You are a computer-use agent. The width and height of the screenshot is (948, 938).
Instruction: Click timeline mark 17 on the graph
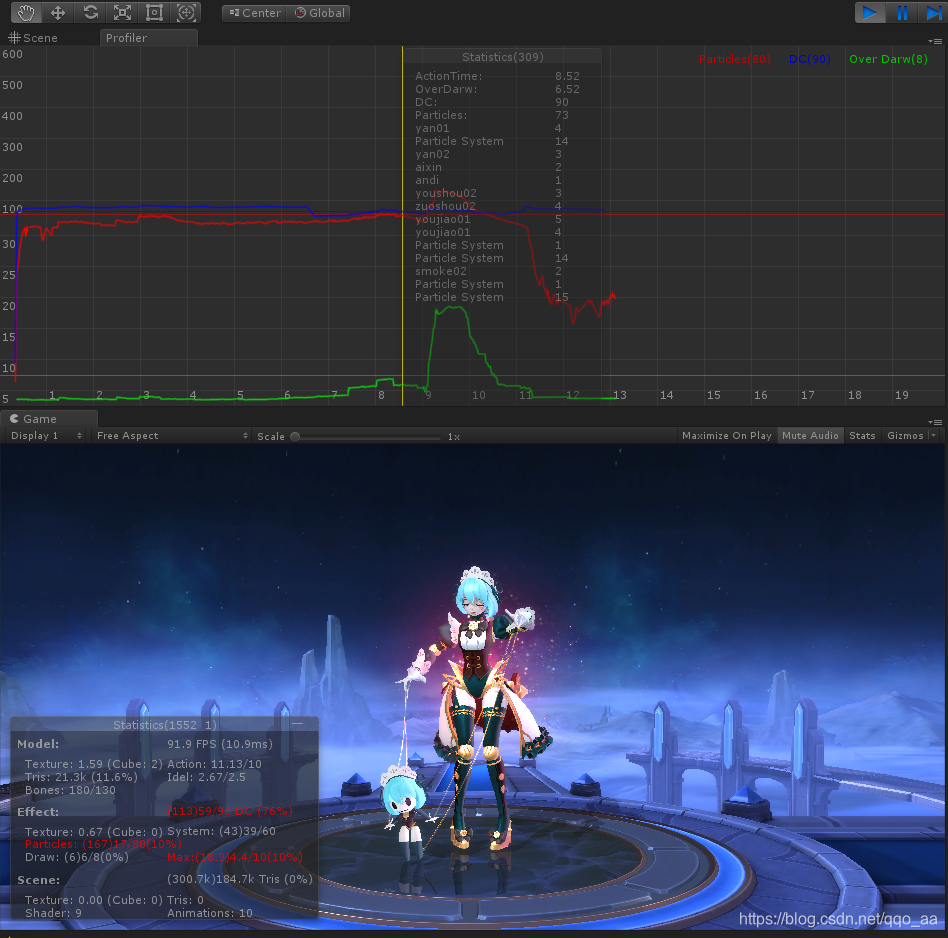point(808,395)
